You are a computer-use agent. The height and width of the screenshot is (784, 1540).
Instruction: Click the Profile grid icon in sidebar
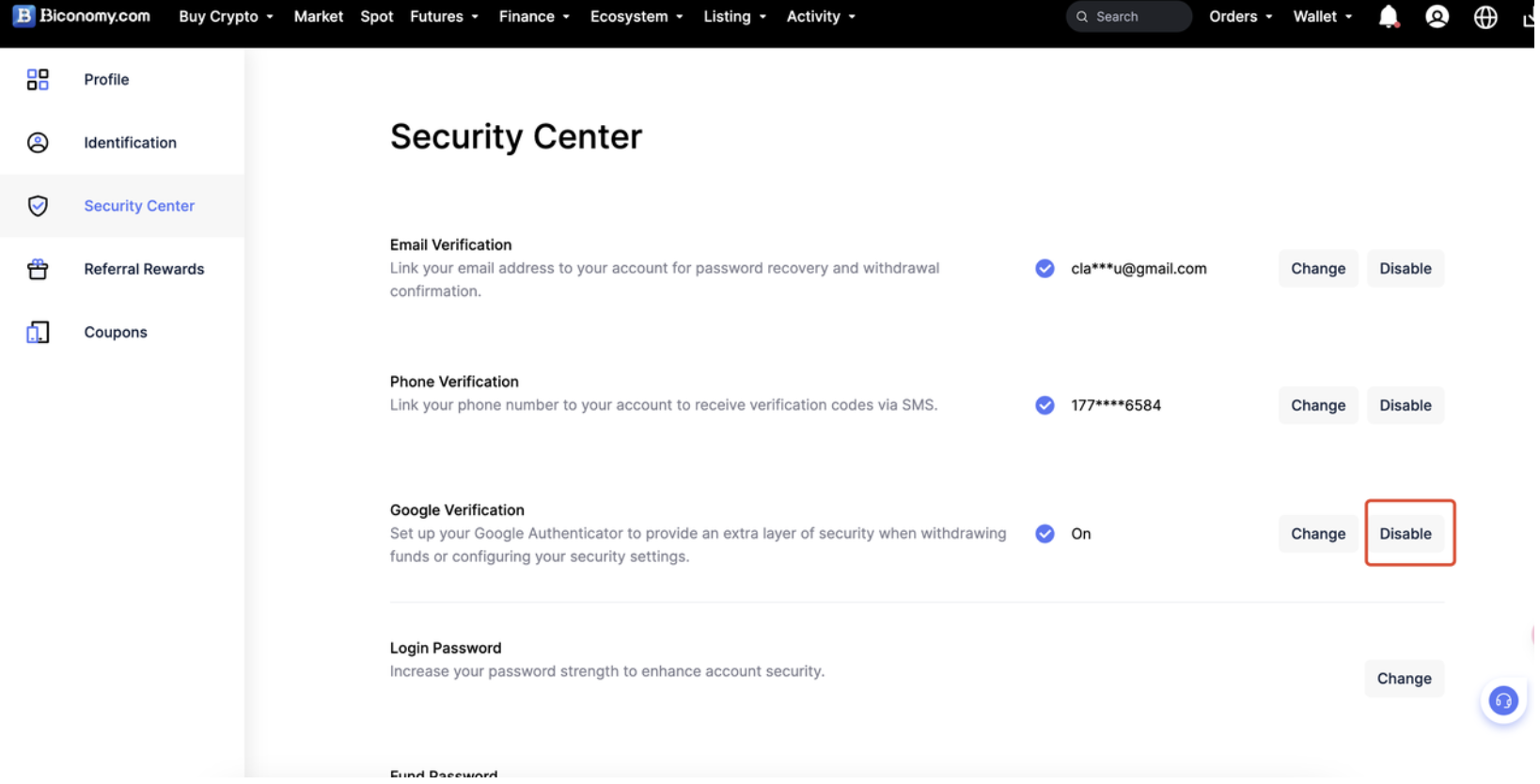38,80
